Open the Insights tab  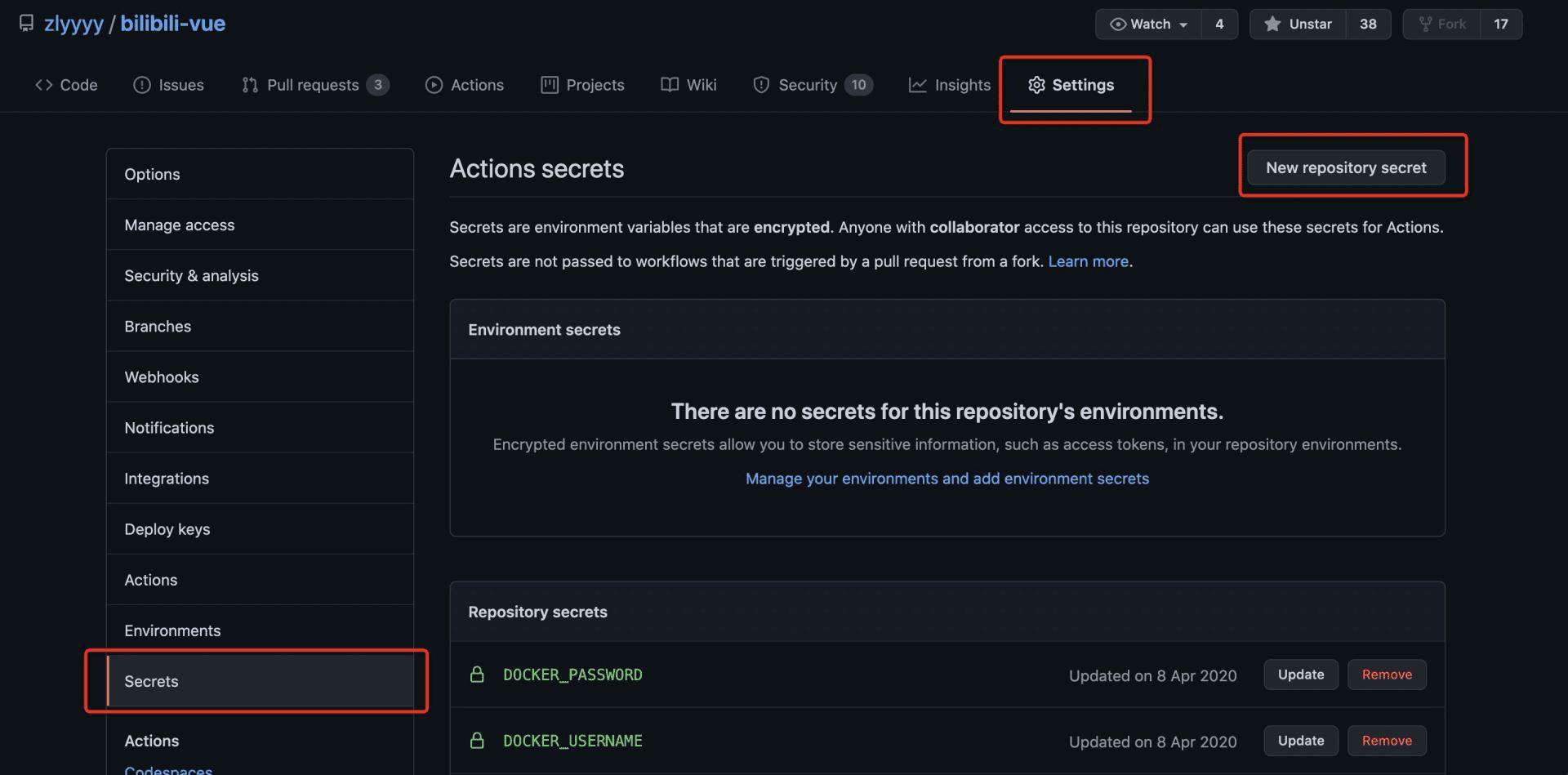click(x=950, y=85)
